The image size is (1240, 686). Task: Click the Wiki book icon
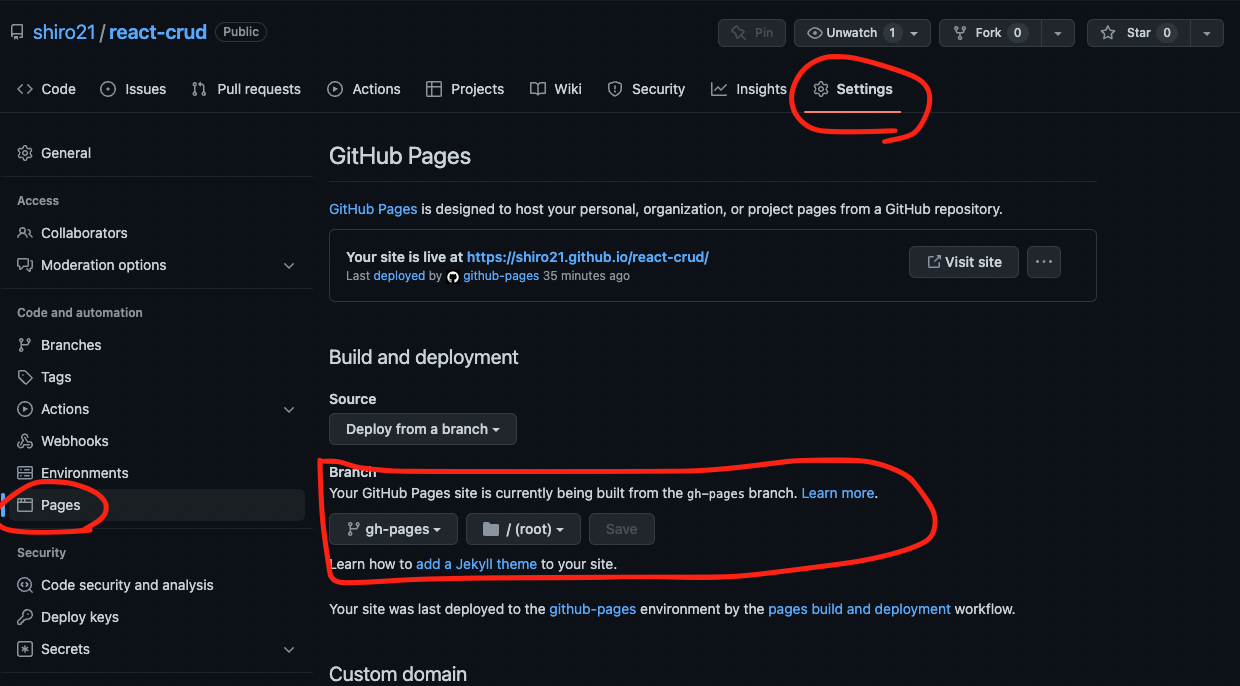point(538,89)
